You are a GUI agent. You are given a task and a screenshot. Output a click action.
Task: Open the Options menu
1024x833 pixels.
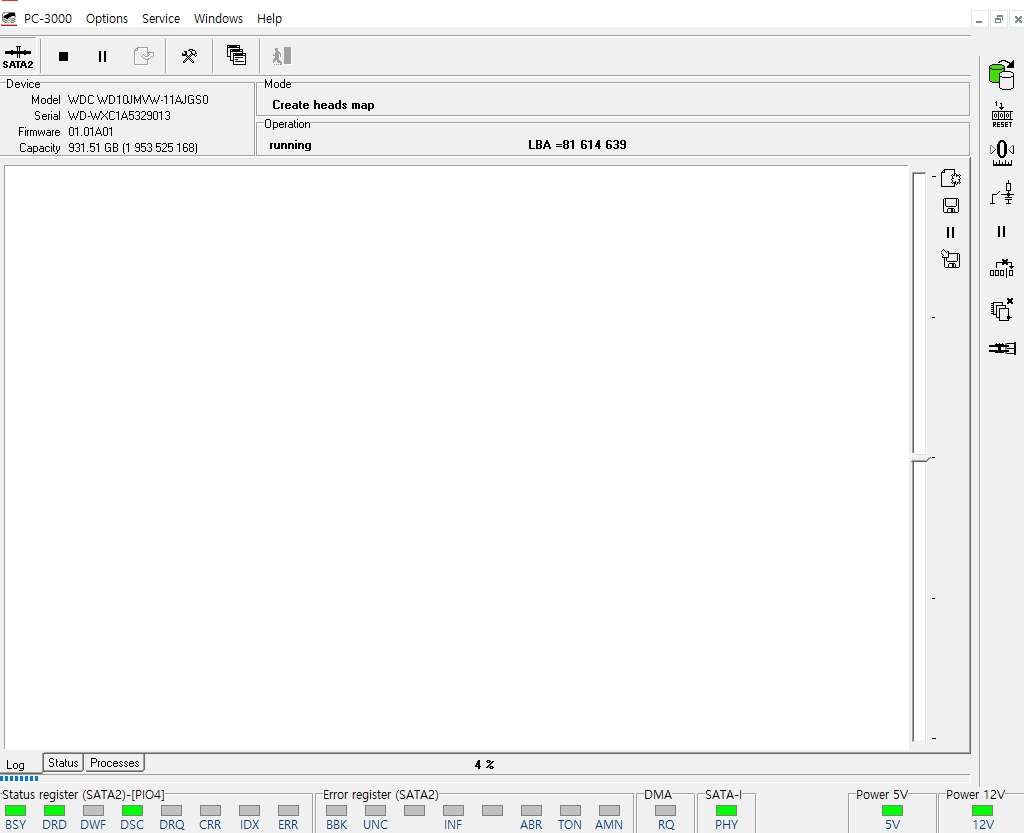pyautogui.click(x=107, y=18)
